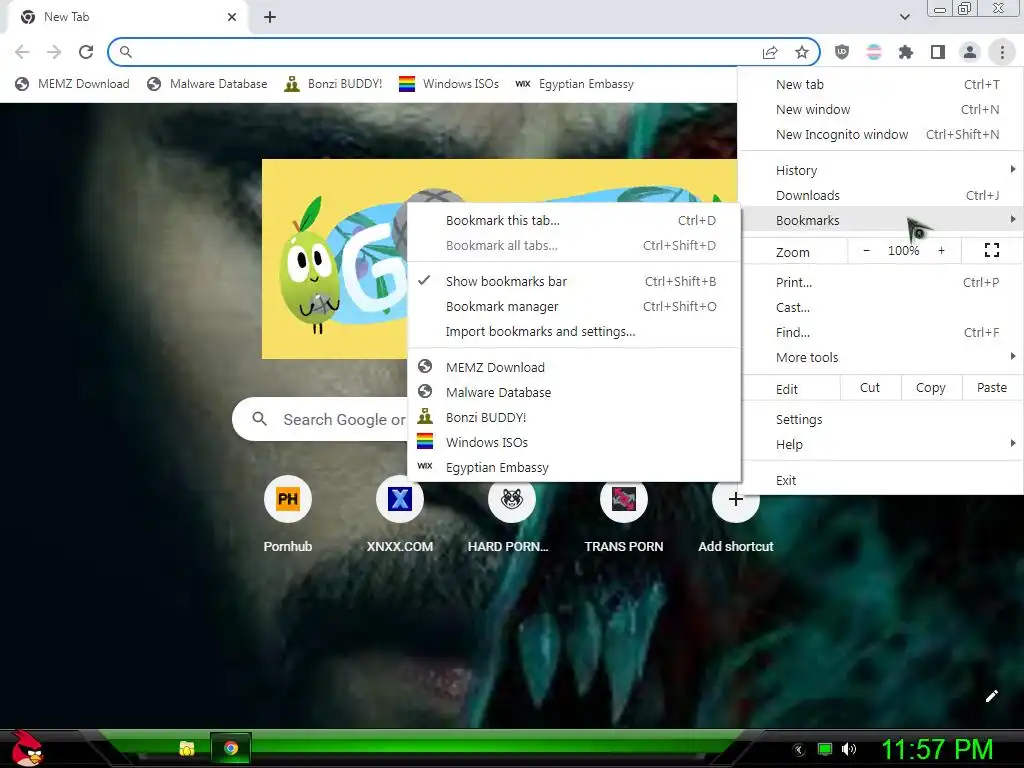Click the Chrome taskbar icon
This screenshot has height=768, width=1024.
231,748
